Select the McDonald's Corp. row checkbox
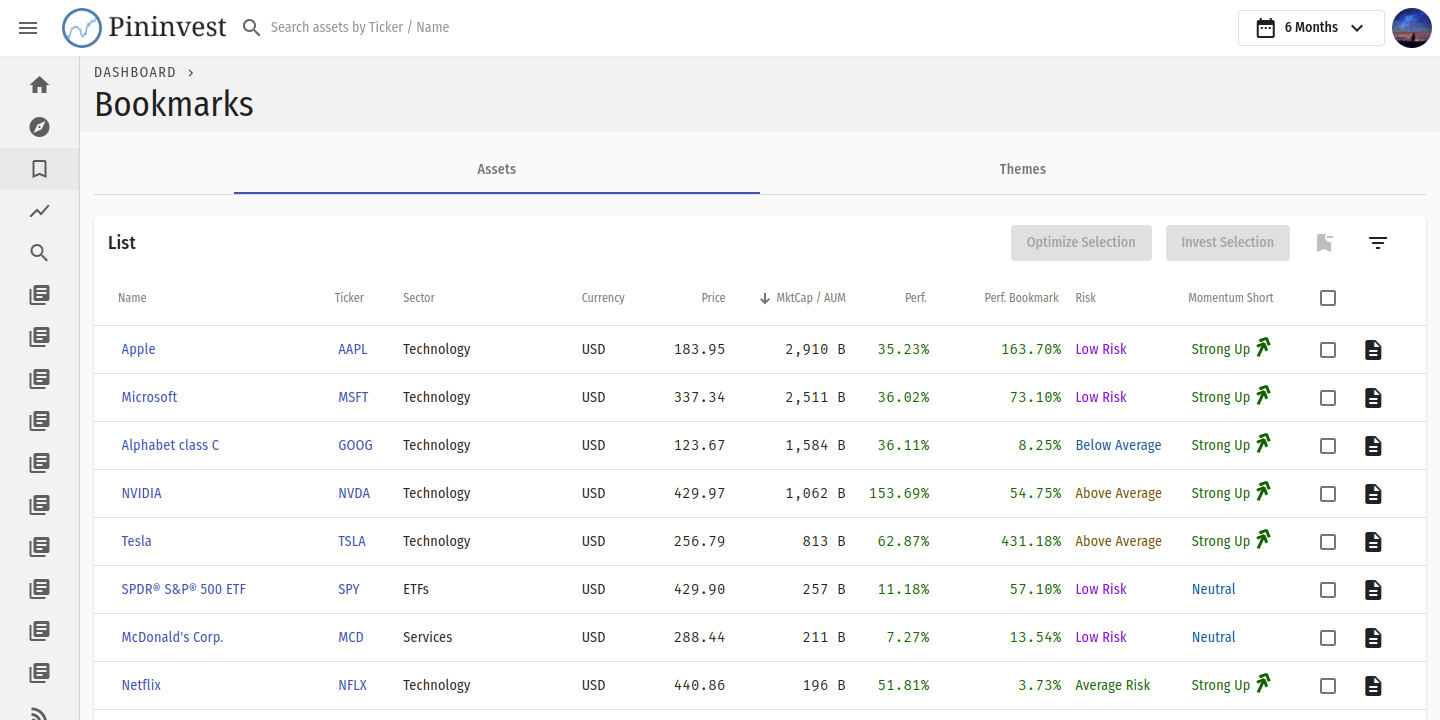This screenshot has height=720, width=1440. tap(1328, 638)
